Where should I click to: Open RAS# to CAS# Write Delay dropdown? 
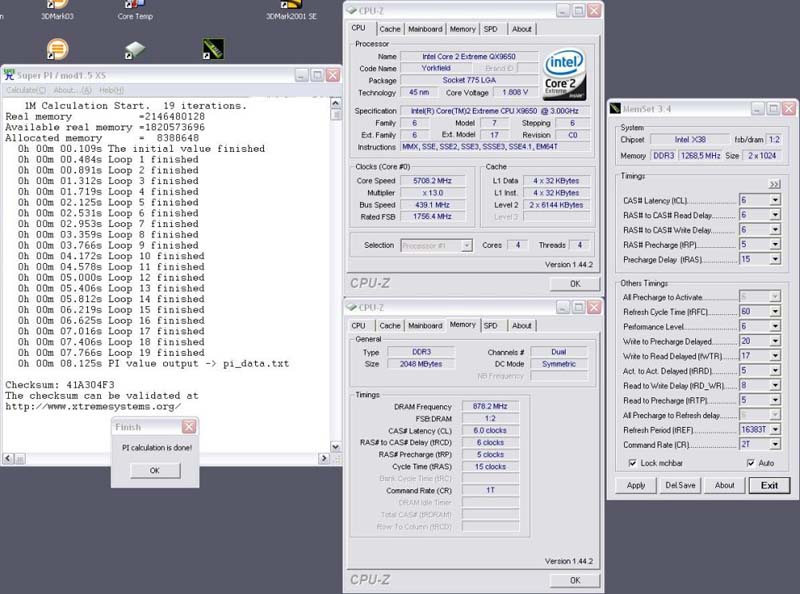775,230
